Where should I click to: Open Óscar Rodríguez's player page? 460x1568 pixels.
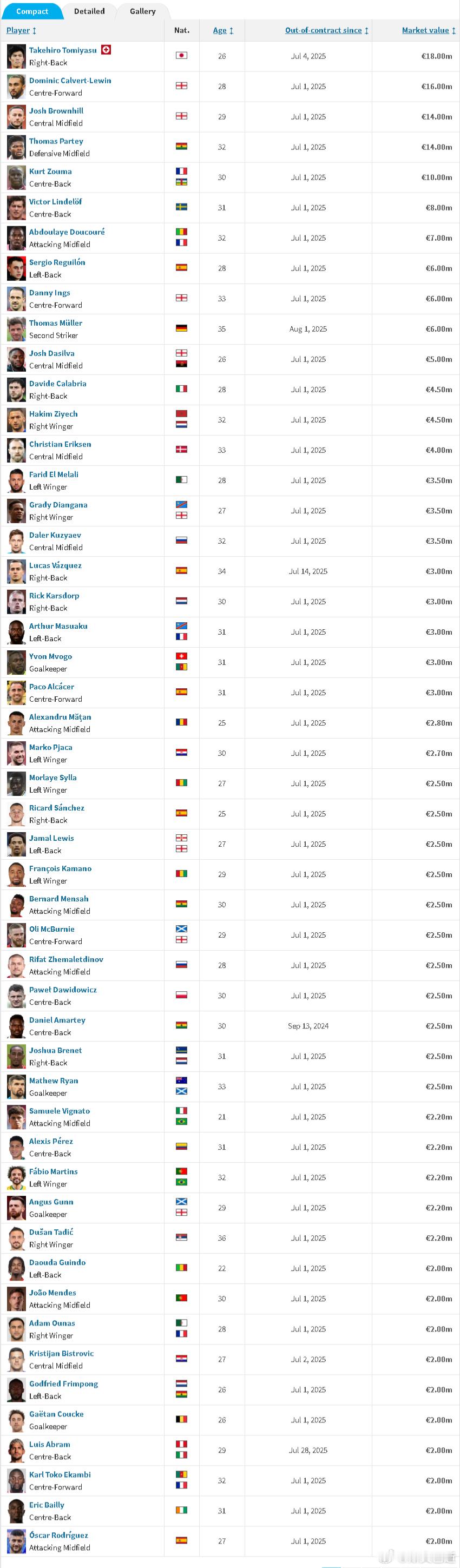58,1535
